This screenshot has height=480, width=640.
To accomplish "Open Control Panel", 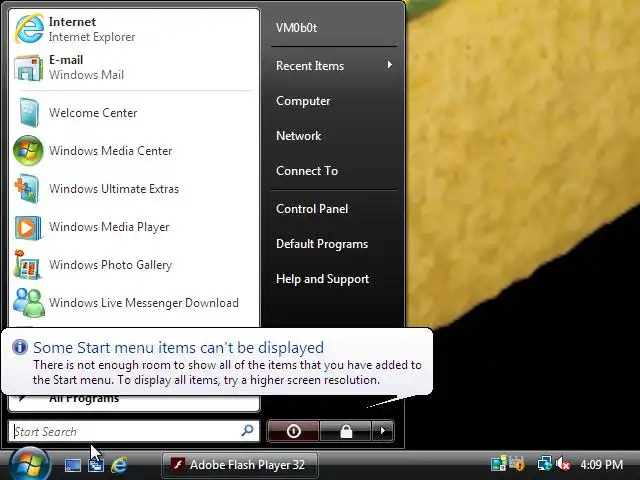I will [x=334, y=209].
